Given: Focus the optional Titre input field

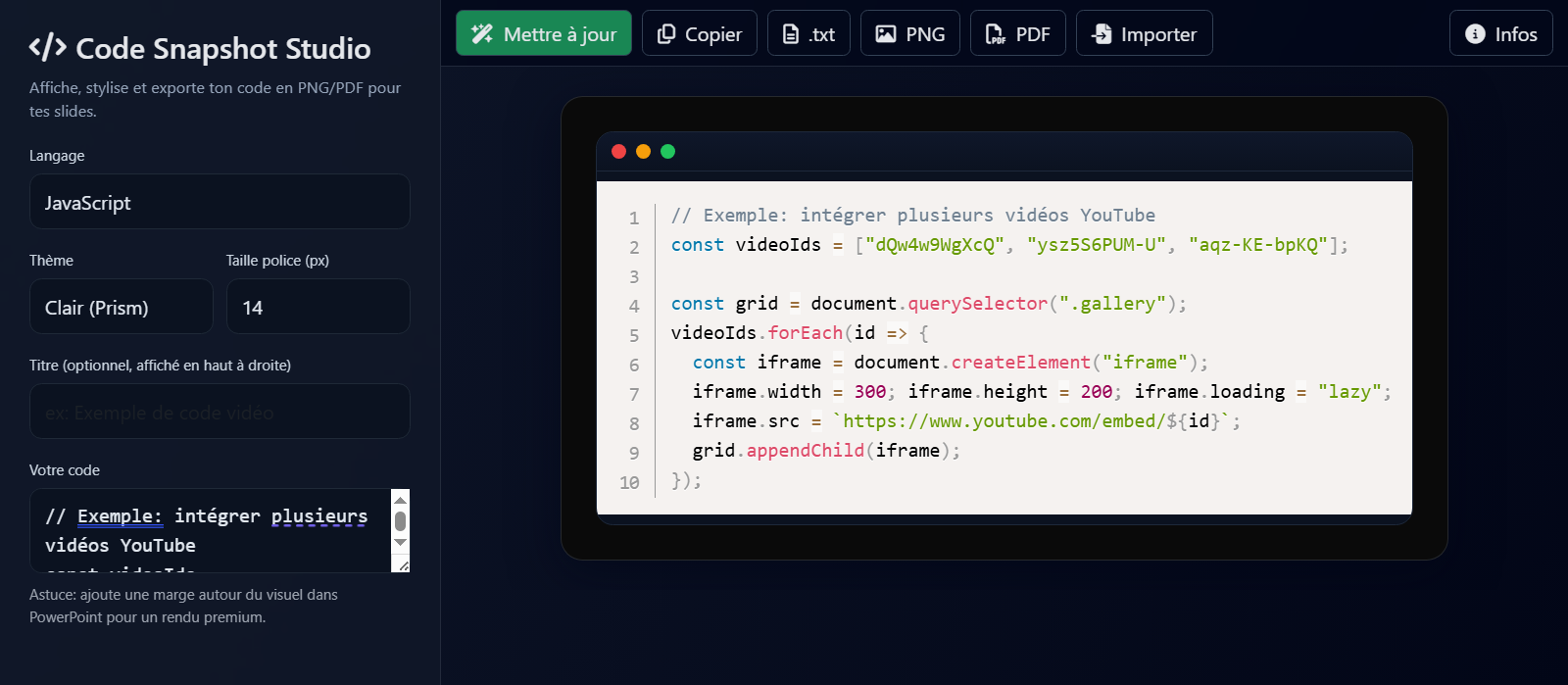Looking at the screenshot, I should tap(220, 412).
